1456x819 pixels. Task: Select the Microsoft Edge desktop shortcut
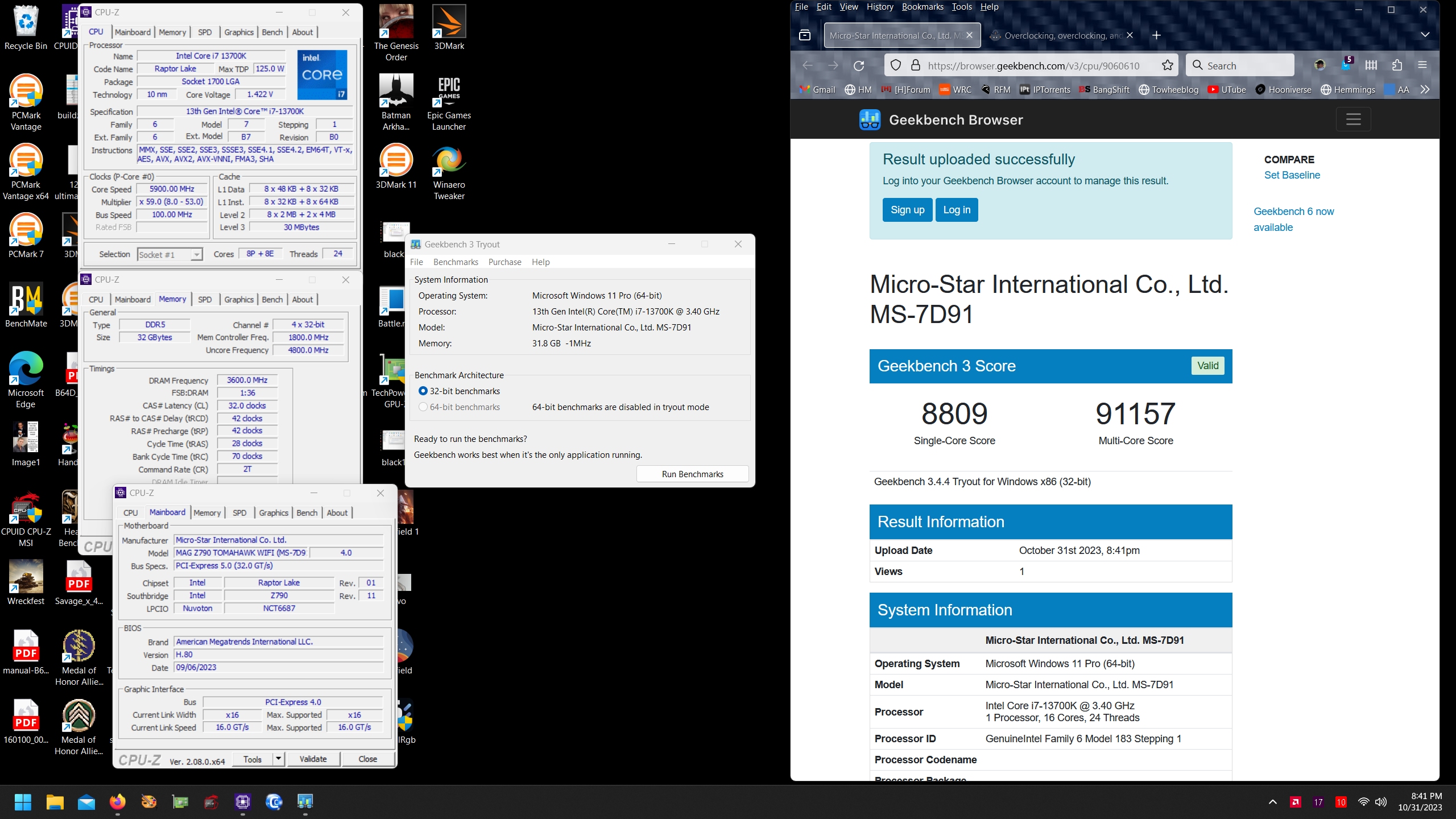(x=26, y=380)
